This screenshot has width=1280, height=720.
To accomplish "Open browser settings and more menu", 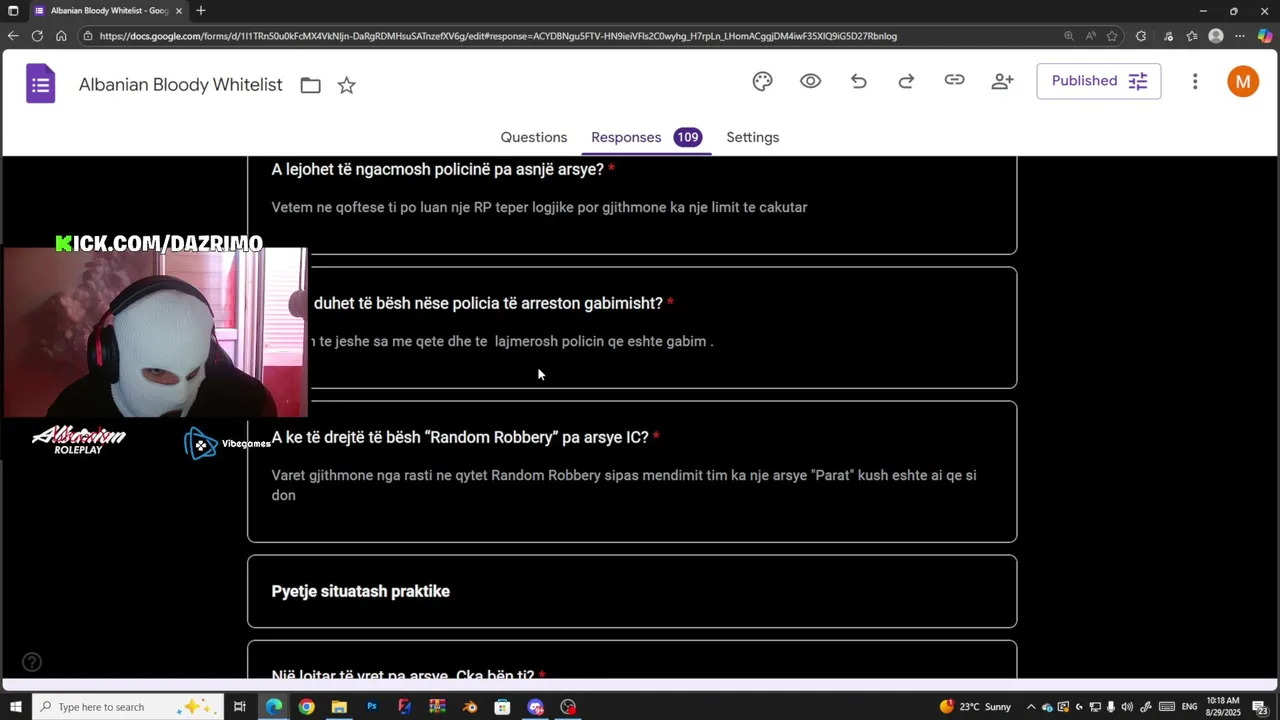I will (1240, 36).
